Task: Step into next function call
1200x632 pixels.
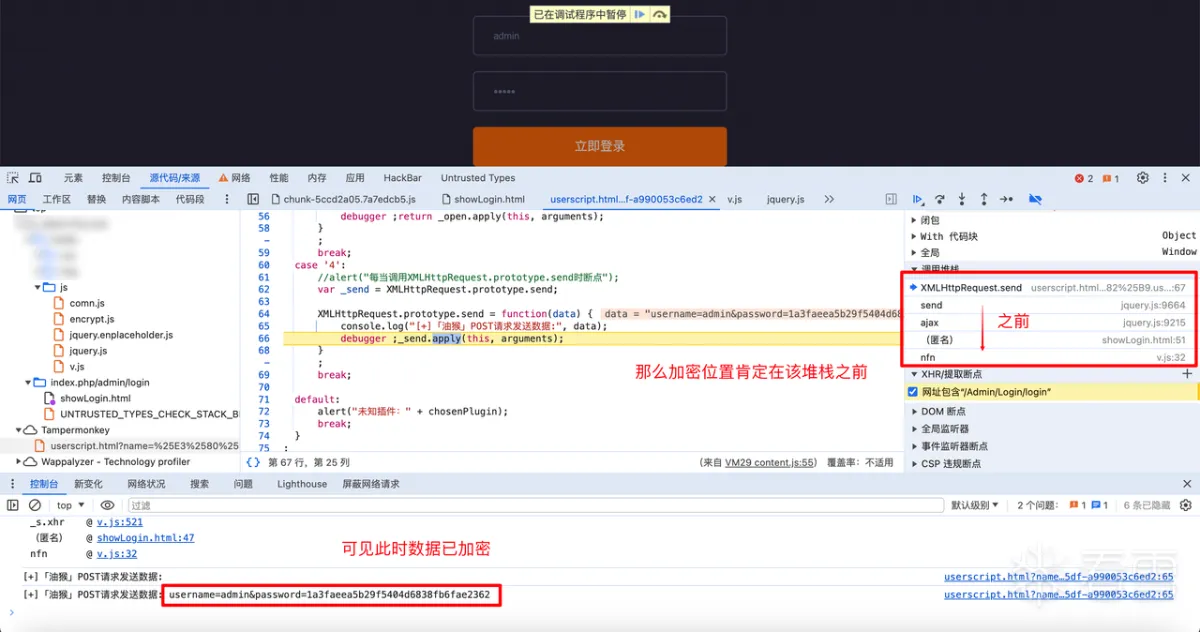Action: (x=962, y=199)
